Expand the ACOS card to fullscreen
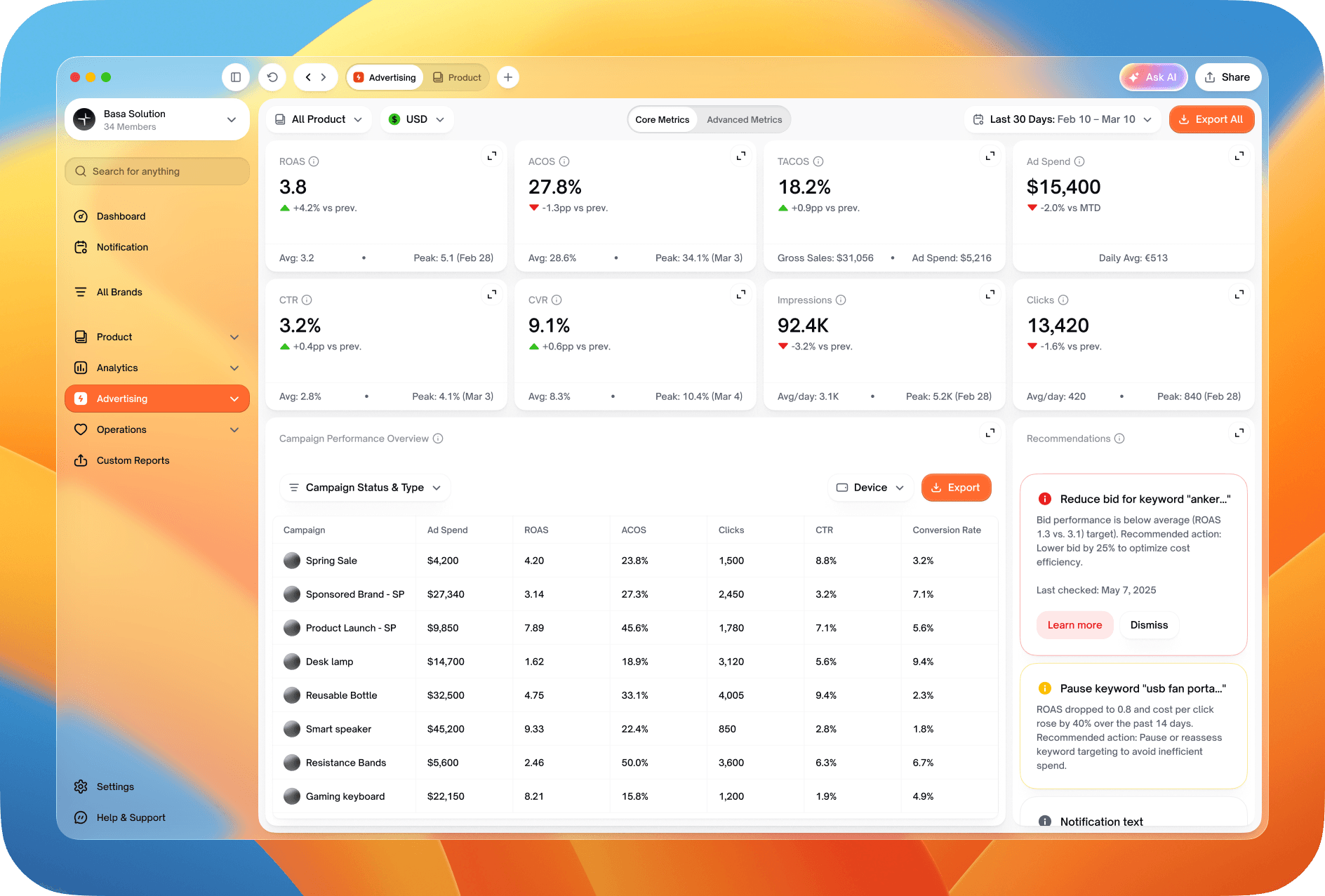 click(x=741, y=156)
